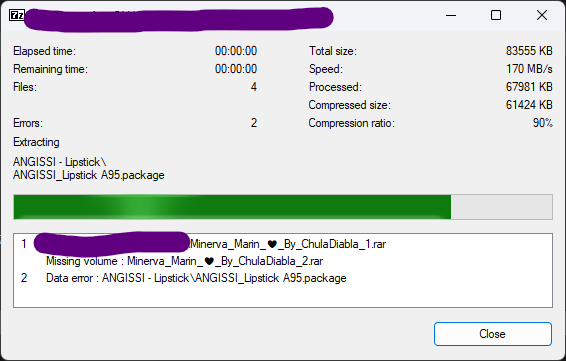Click the ANGISSI_Lipstick A95.package current file name
566x361 pixels.
pyautogui.click(x=89, y=175)
